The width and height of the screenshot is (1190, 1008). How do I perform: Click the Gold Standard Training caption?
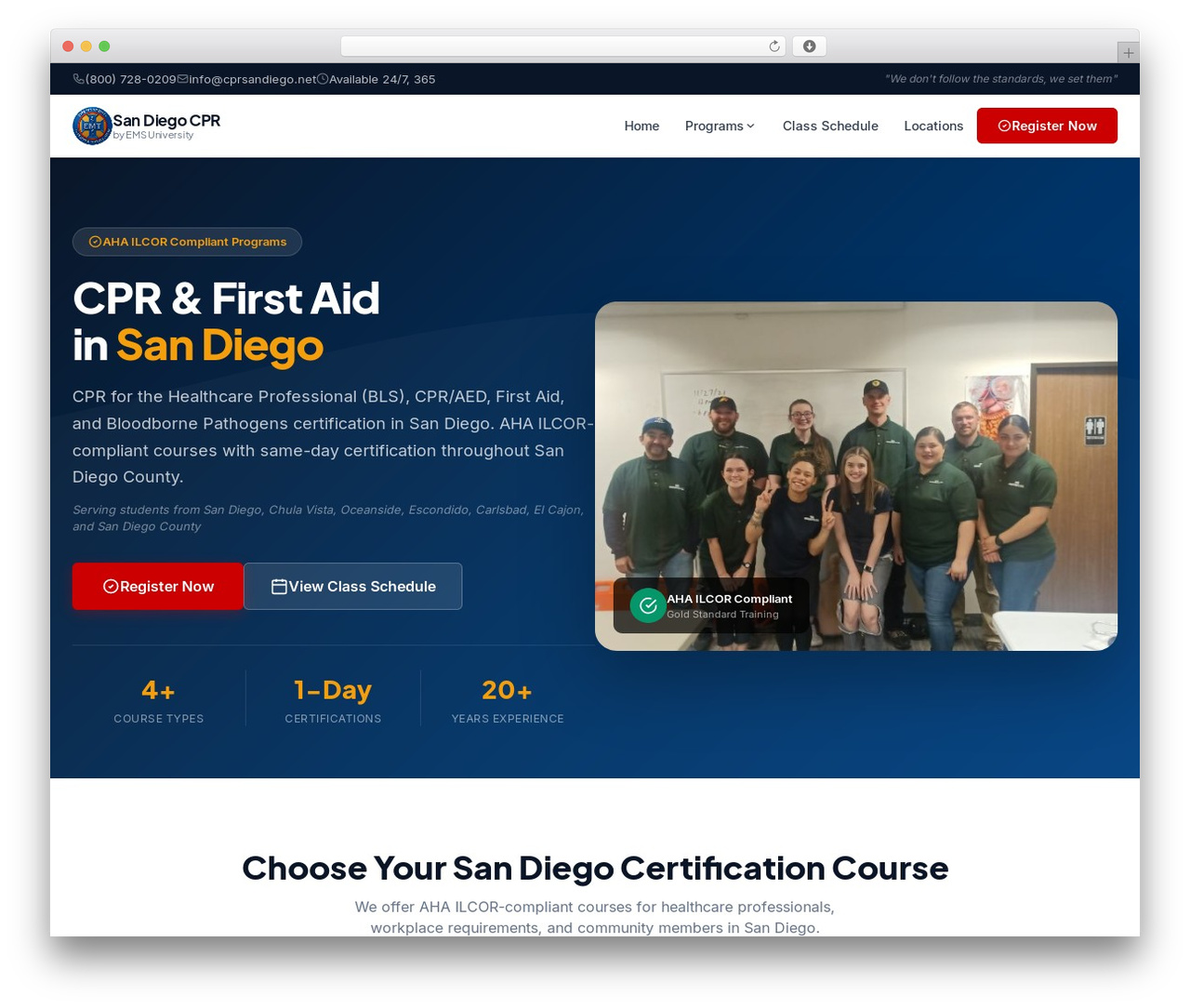coord(722,615)
